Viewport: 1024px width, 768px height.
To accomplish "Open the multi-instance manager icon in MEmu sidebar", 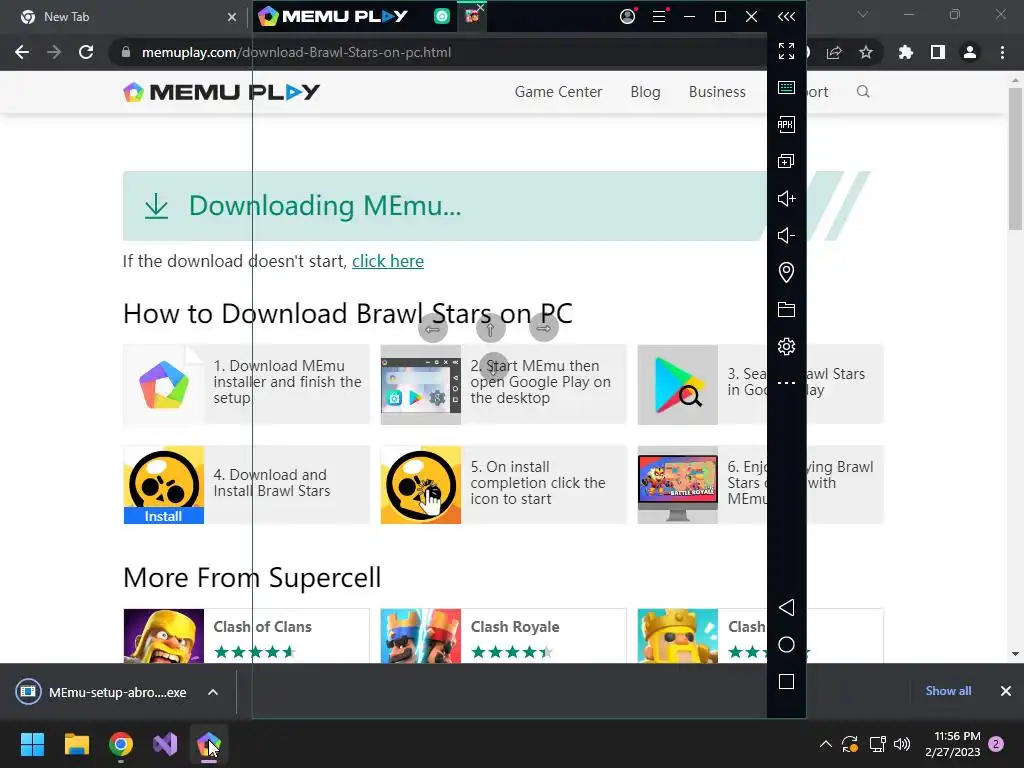I will 786,161.
